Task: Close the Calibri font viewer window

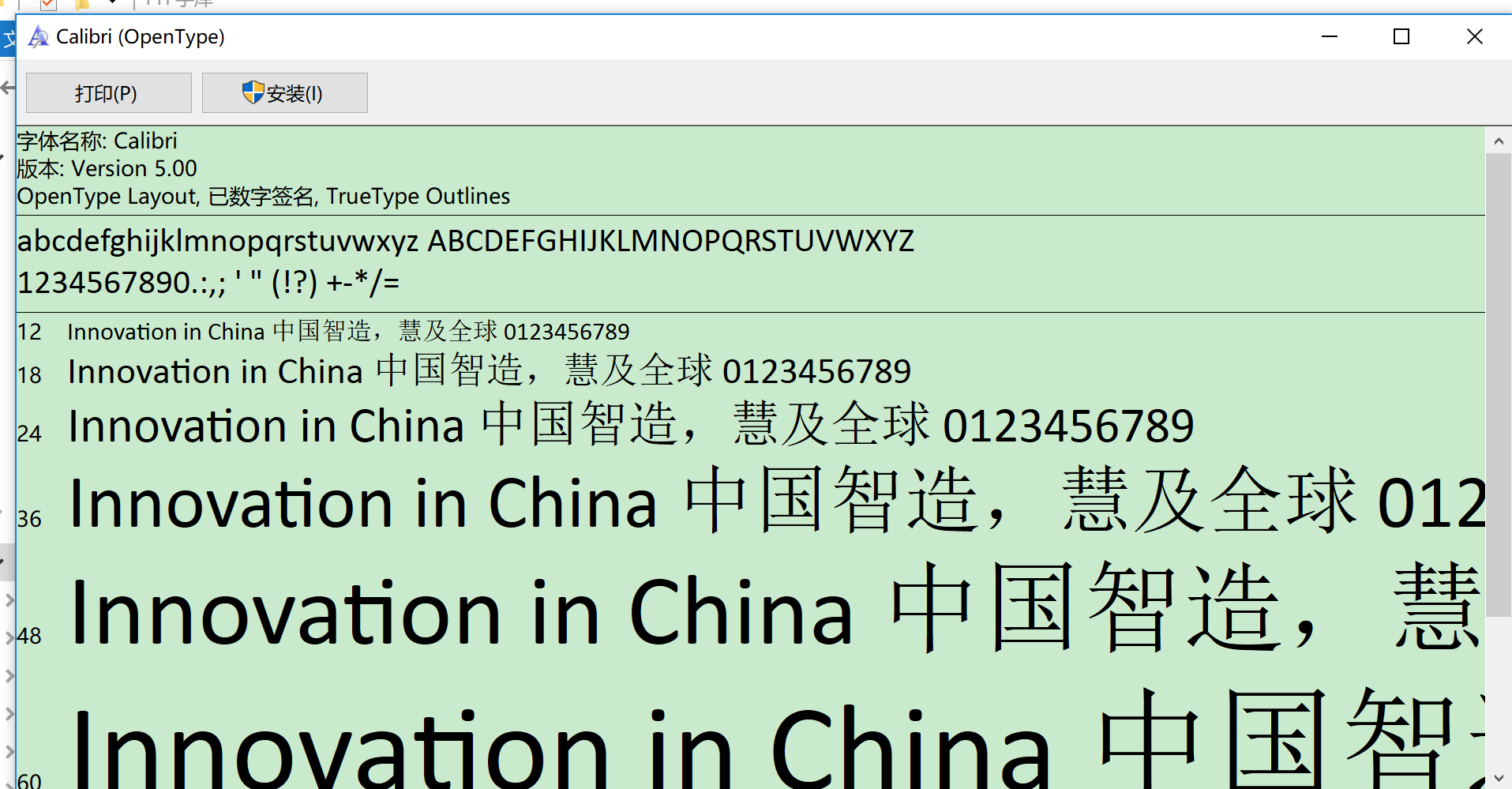Action: click(1474, 36)
